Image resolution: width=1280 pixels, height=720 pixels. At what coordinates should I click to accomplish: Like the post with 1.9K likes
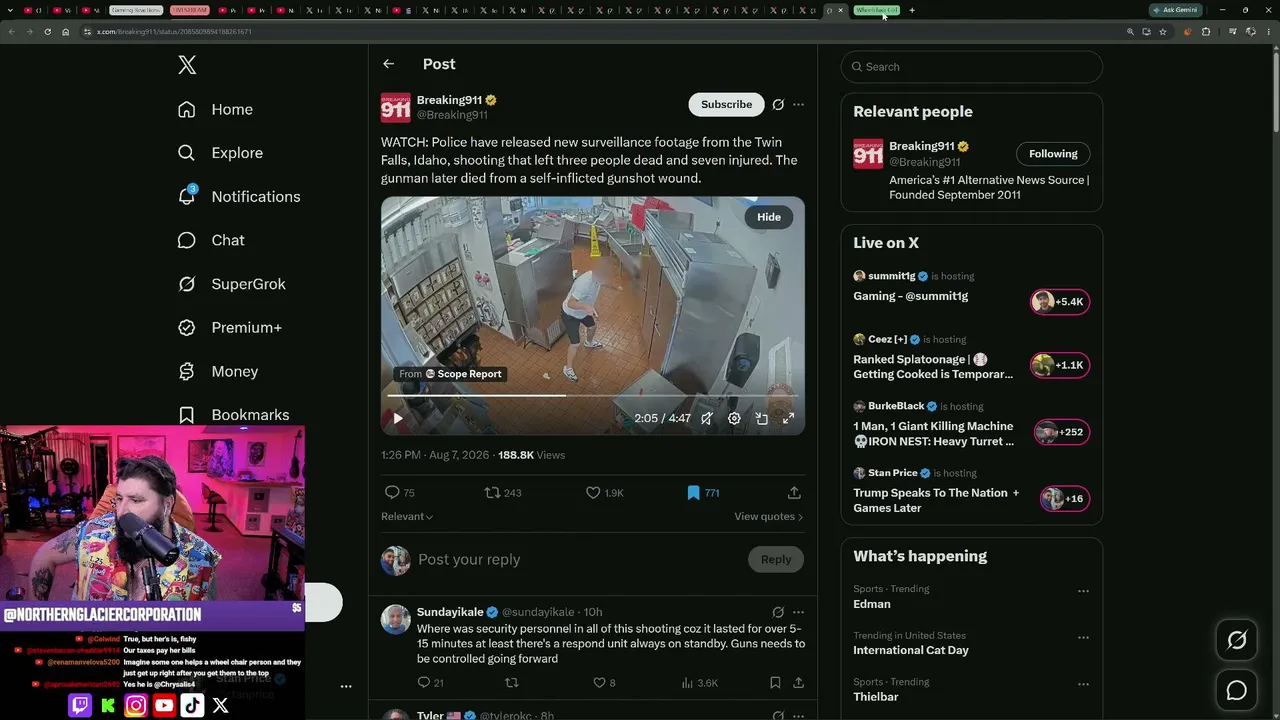click(x=605, y=493)
